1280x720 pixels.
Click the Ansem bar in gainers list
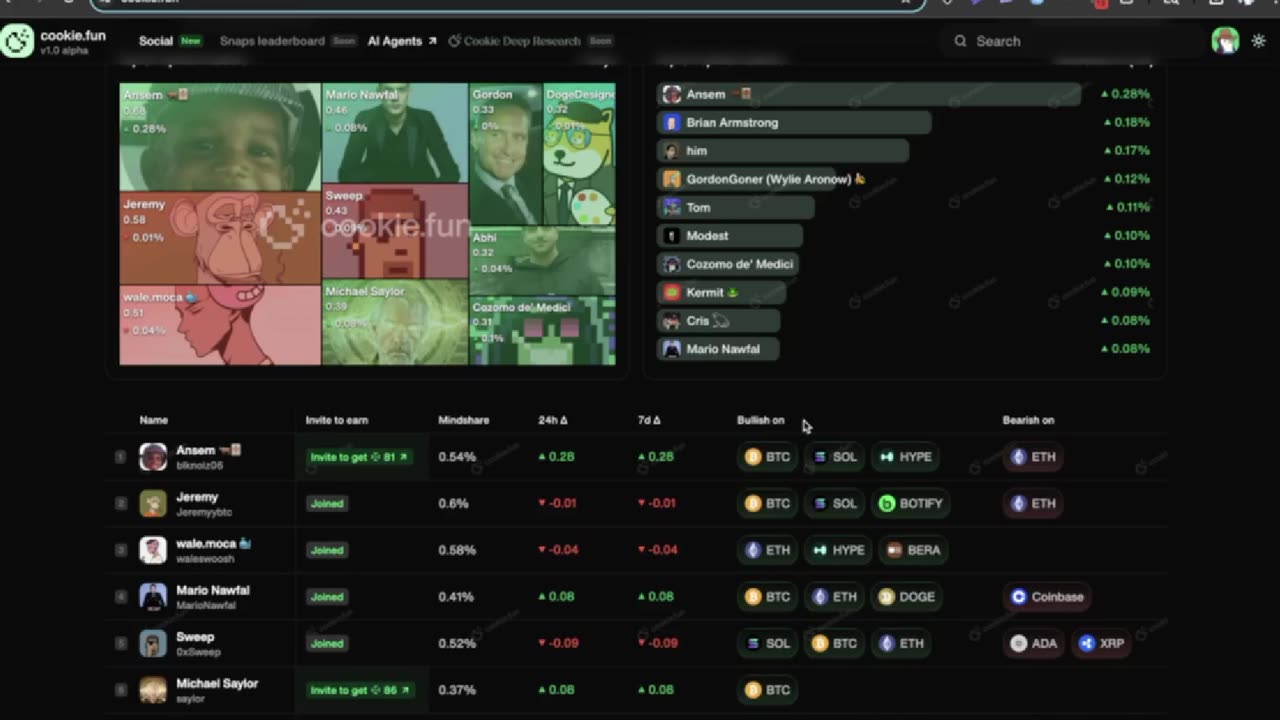click(x=869, y=94)
